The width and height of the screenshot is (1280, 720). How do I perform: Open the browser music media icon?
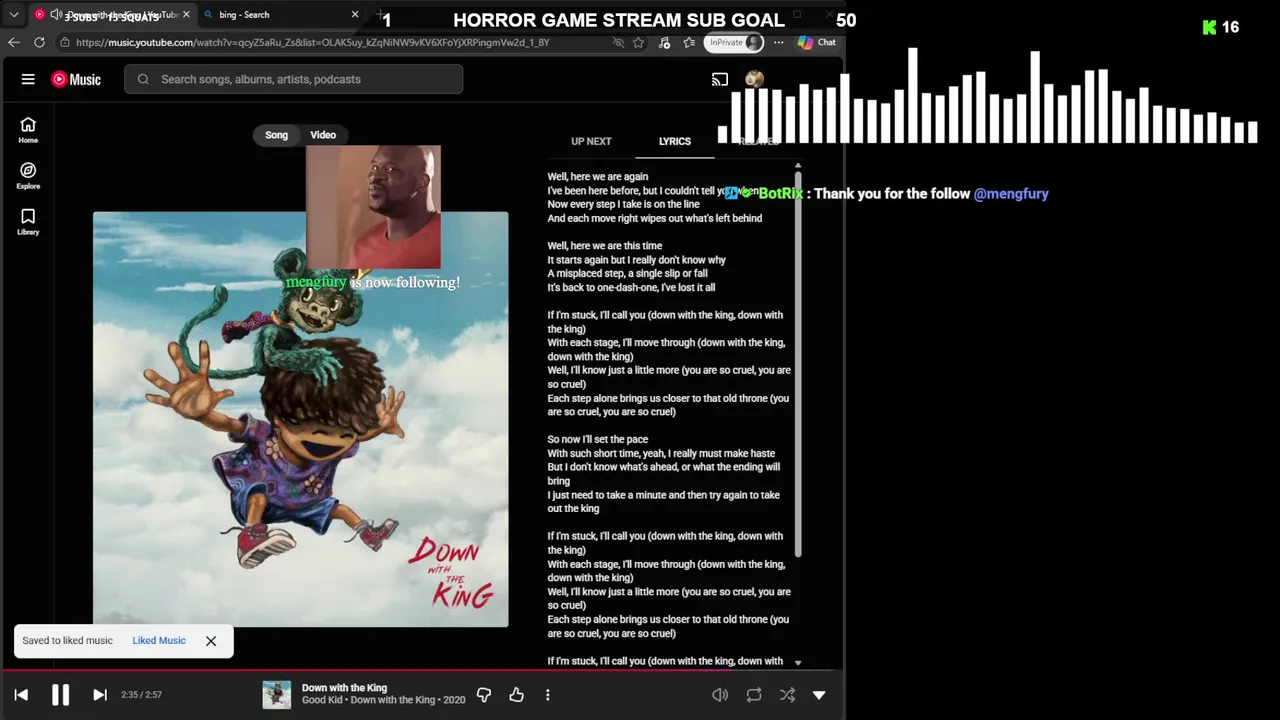664,42
